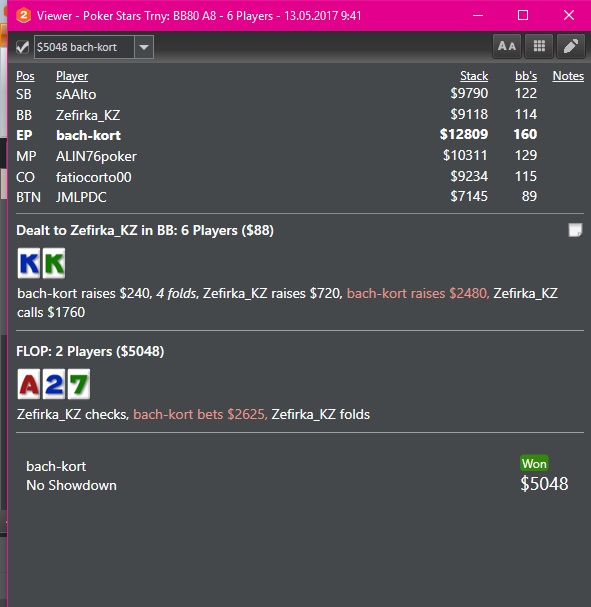Sort by the bb's column header
This screenshot has width=591, height=607.
(x=526, y=76)
